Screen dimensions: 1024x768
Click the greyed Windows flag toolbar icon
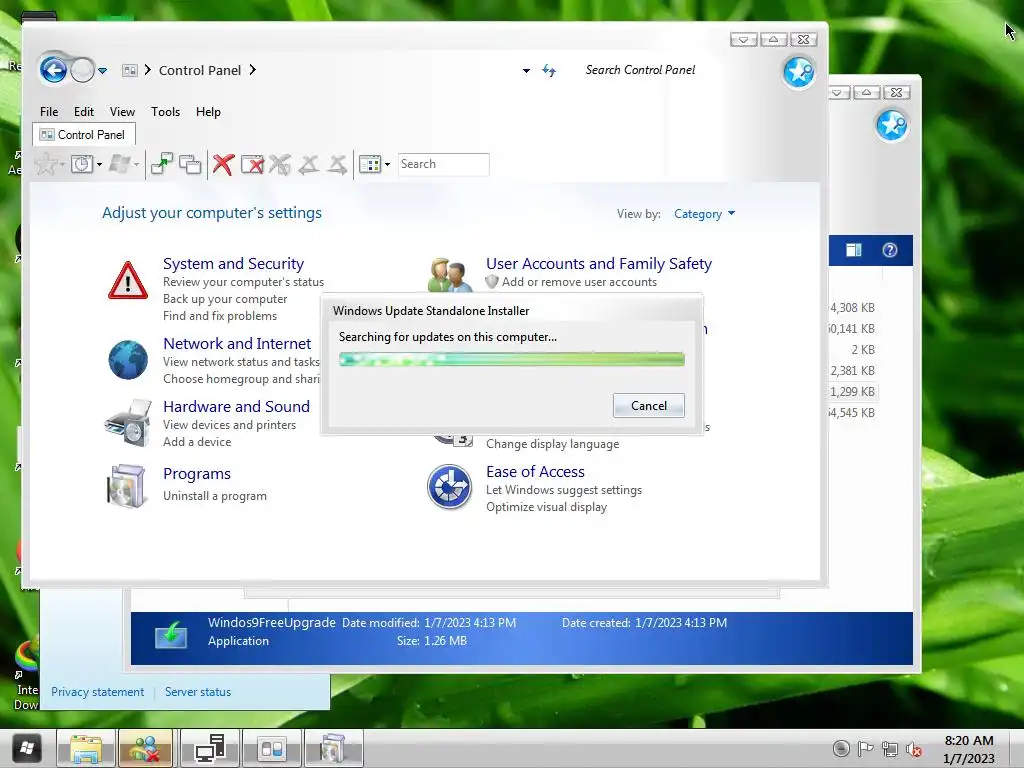click(119, 164)
